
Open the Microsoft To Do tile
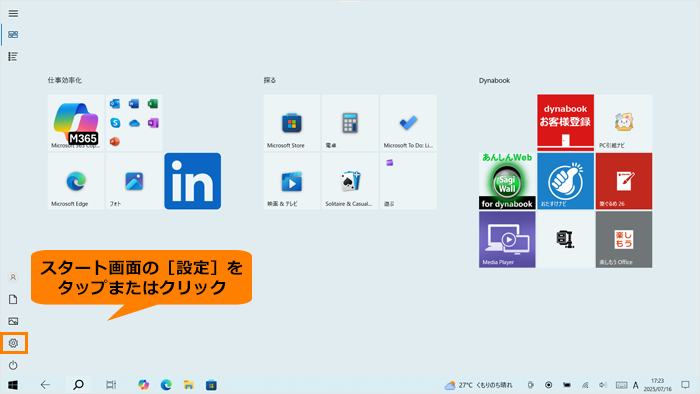tap(408, 123)
